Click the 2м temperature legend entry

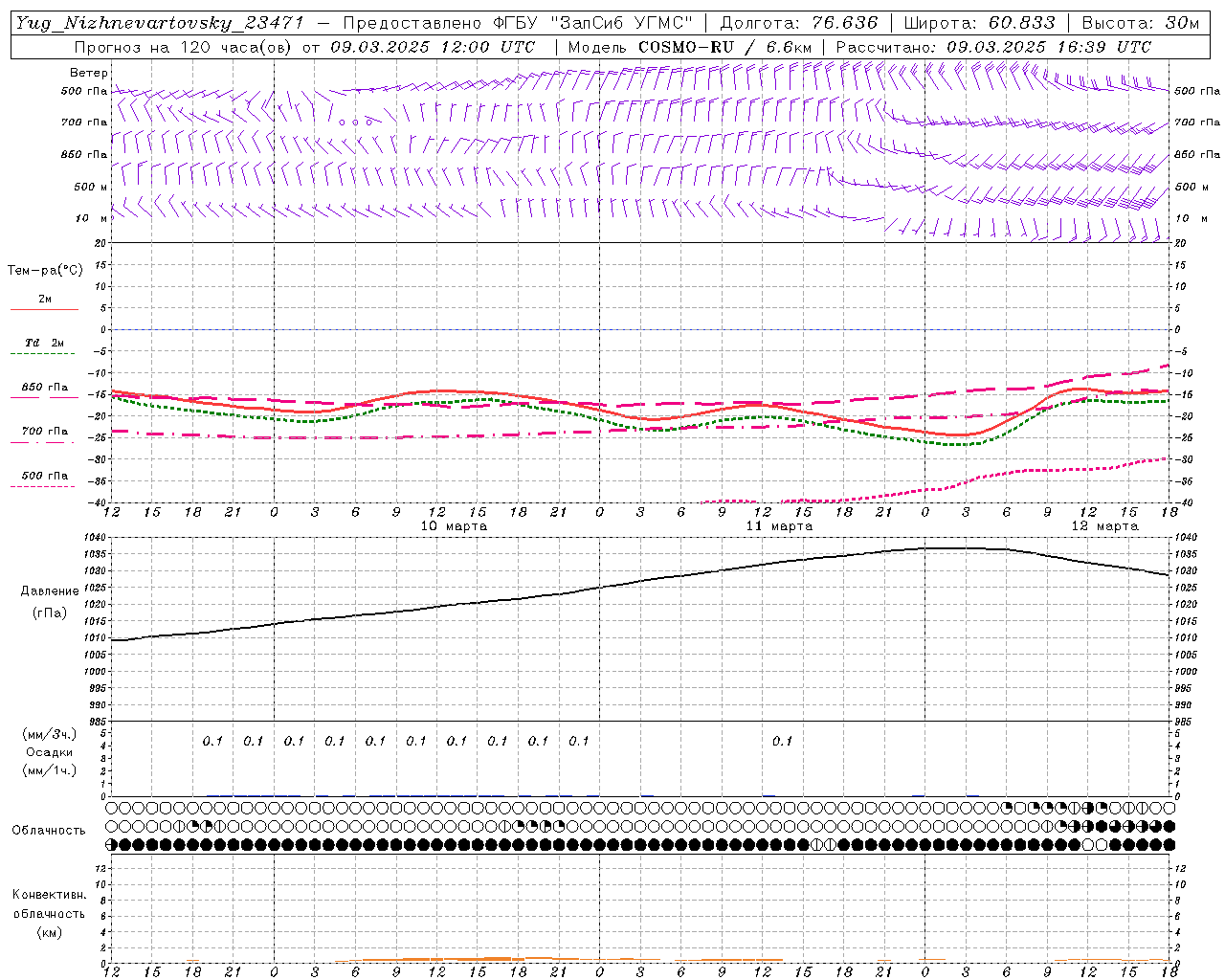[x=45, y=300]
